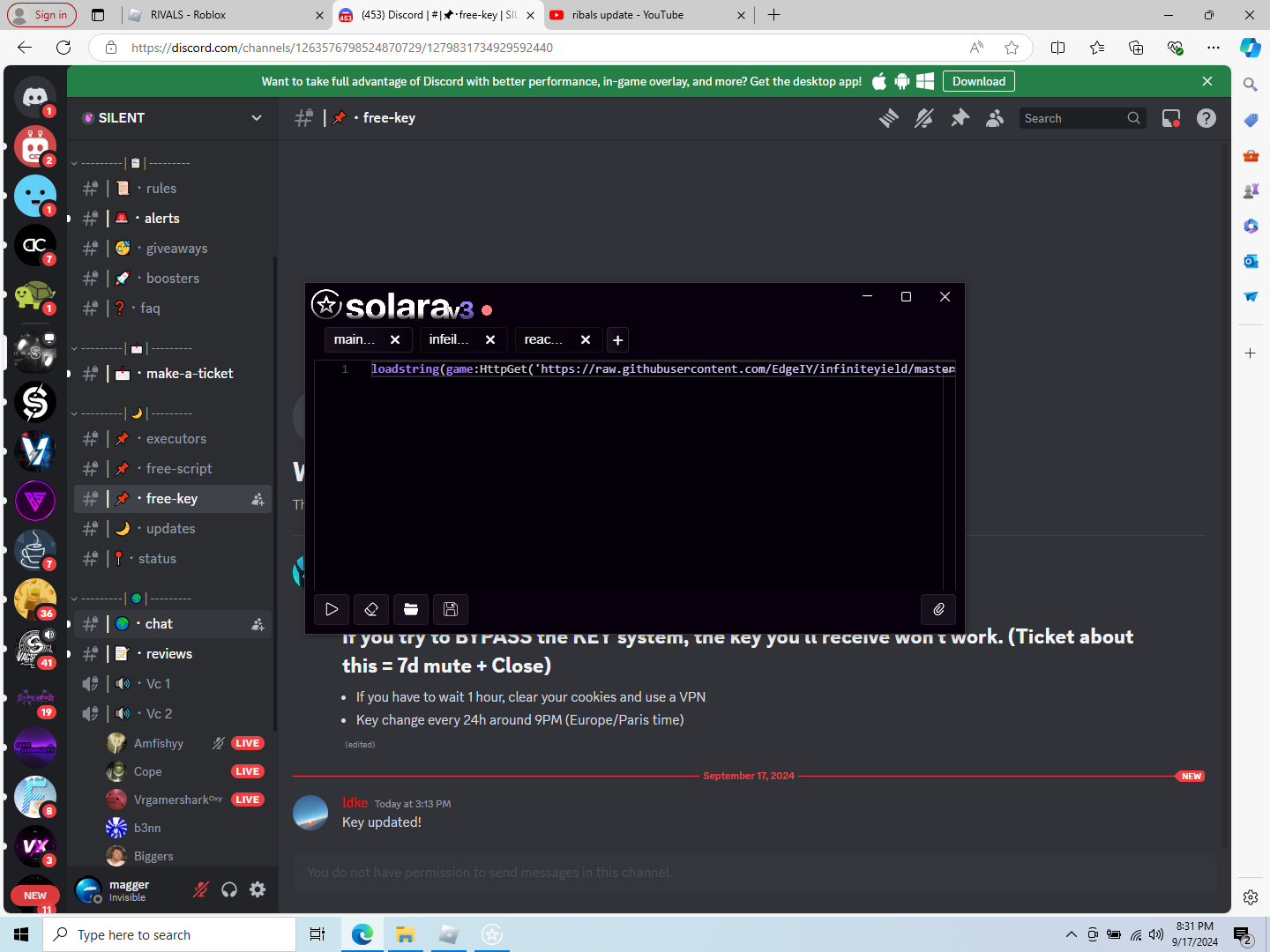The width and height of the screenshot is (1270, 952).
Task: Open the updates channel
Action: [173, 529]
